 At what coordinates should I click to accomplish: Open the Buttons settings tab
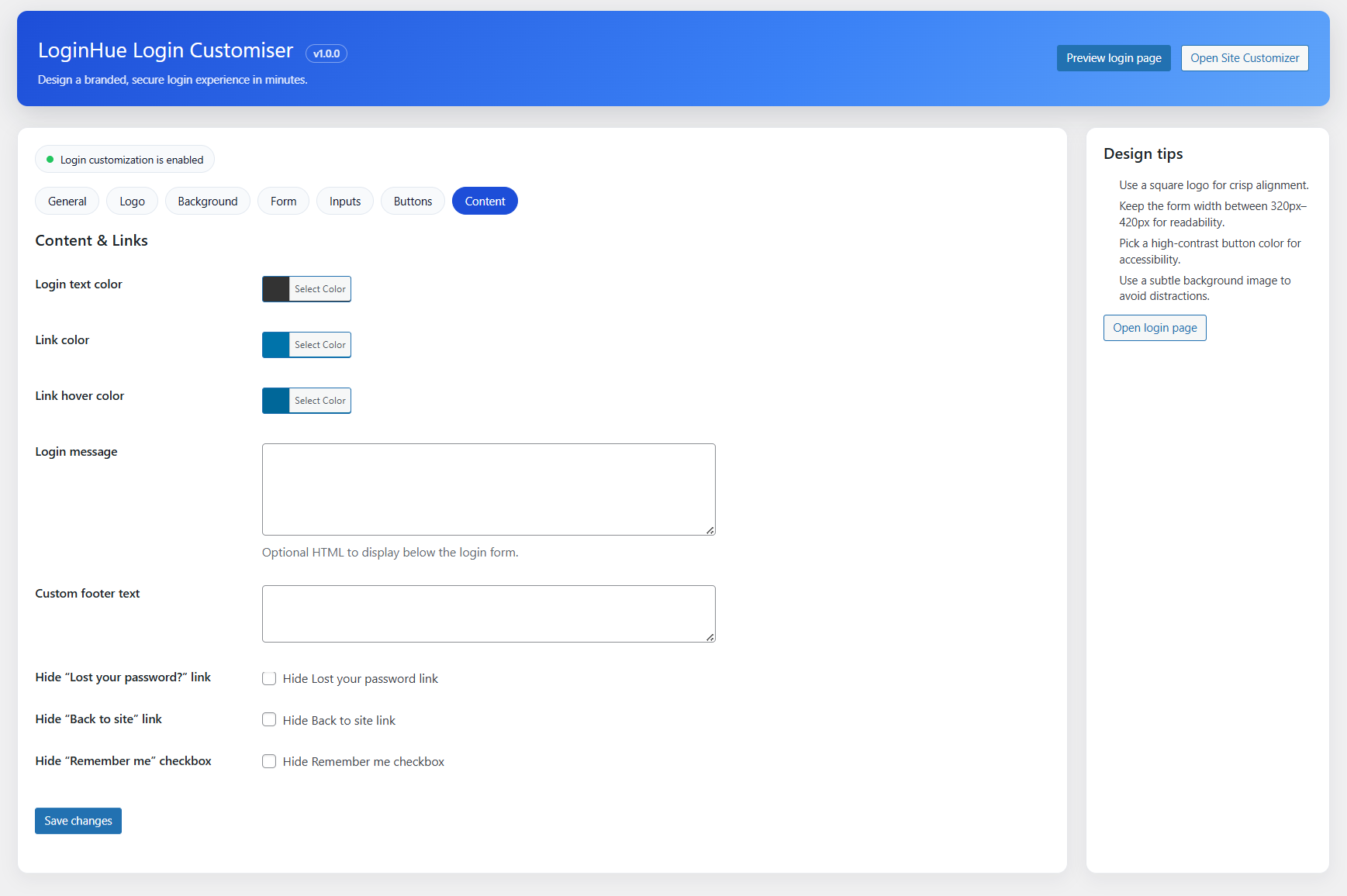click(413, 201)
